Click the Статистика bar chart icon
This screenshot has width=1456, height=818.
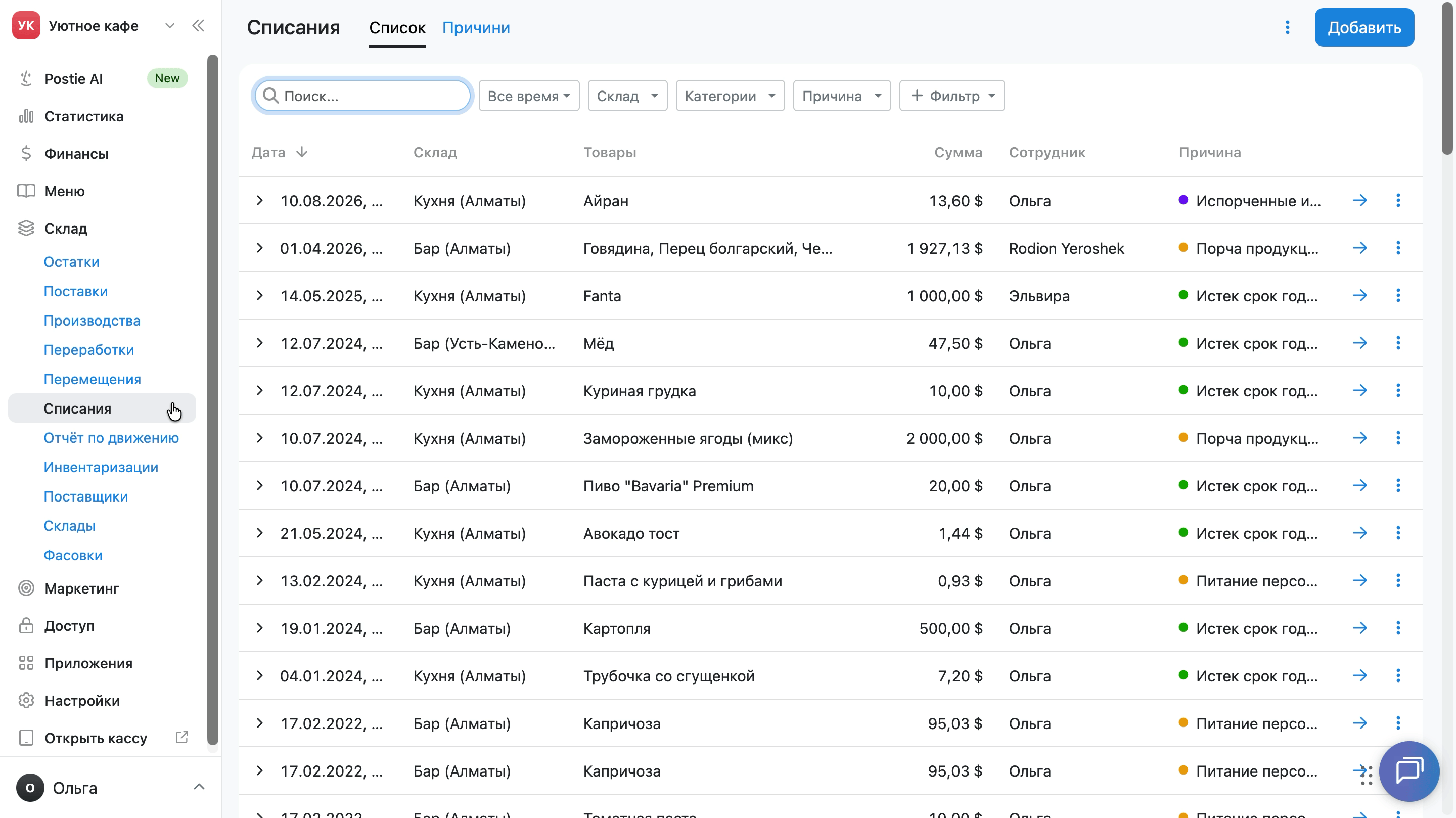point(26,116)
